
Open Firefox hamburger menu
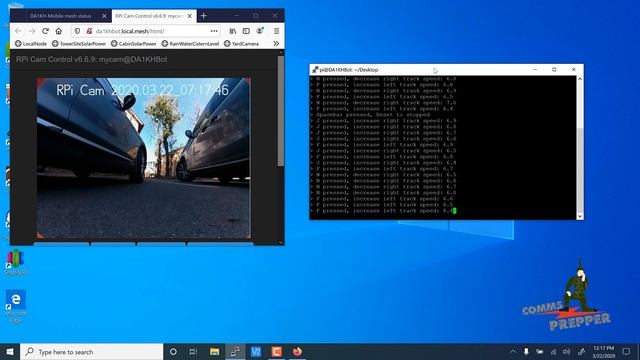276,31
